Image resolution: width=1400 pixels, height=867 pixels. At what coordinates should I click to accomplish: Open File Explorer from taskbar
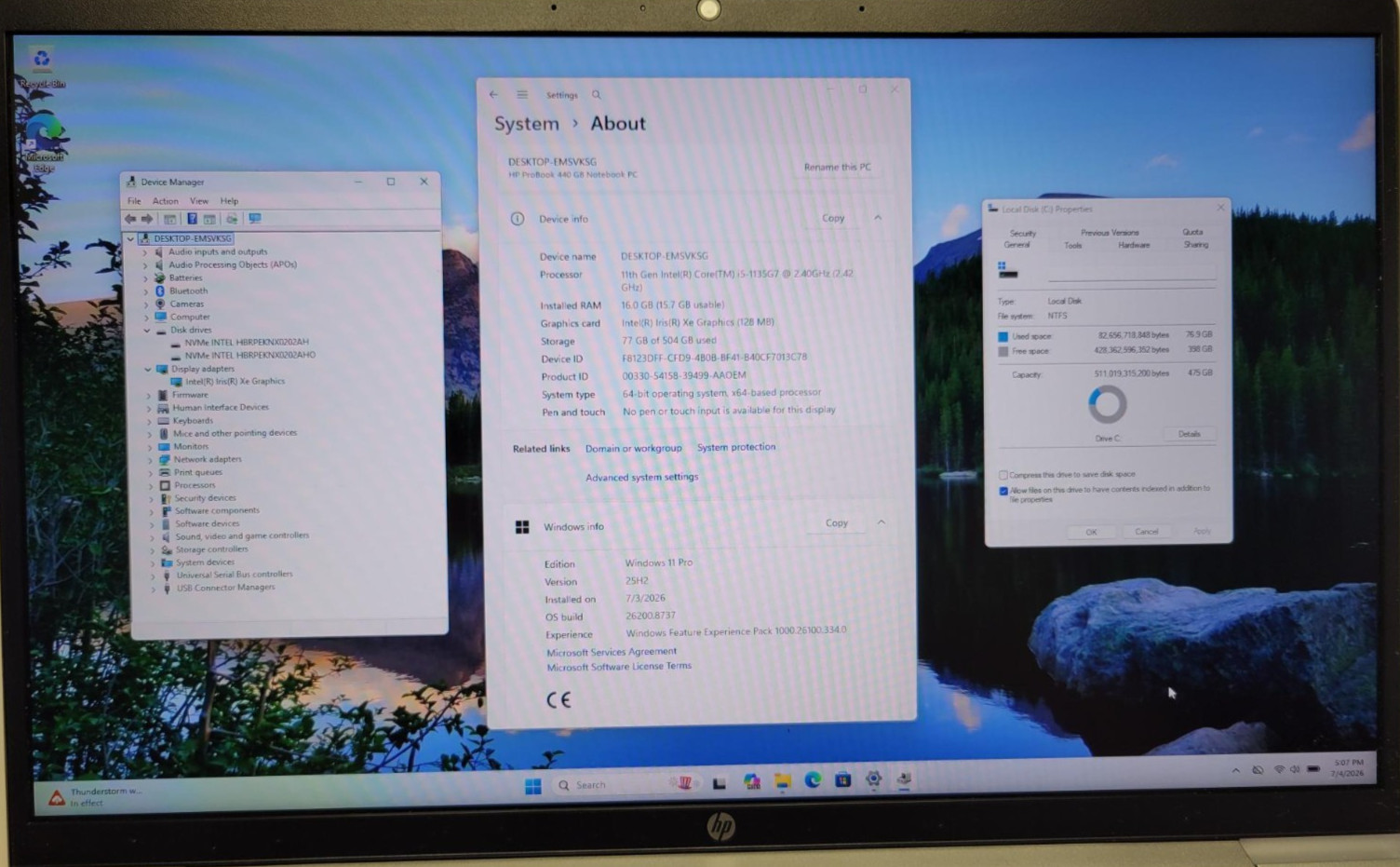[x=783, y=781]
